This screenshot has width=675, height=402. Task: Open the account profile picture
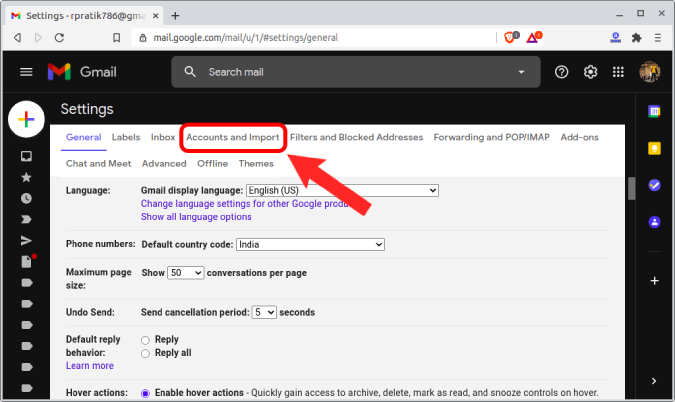point(649,72)
